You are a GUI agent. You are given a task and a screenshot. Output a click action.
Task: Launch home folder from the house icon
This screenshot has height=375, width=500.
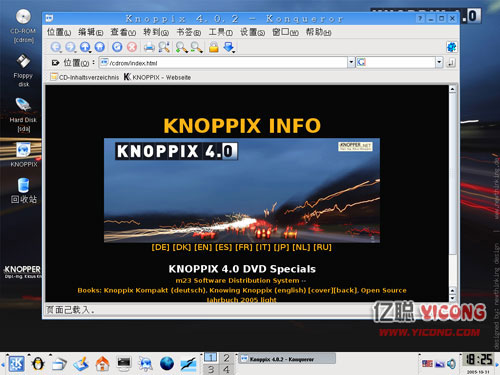102,363
